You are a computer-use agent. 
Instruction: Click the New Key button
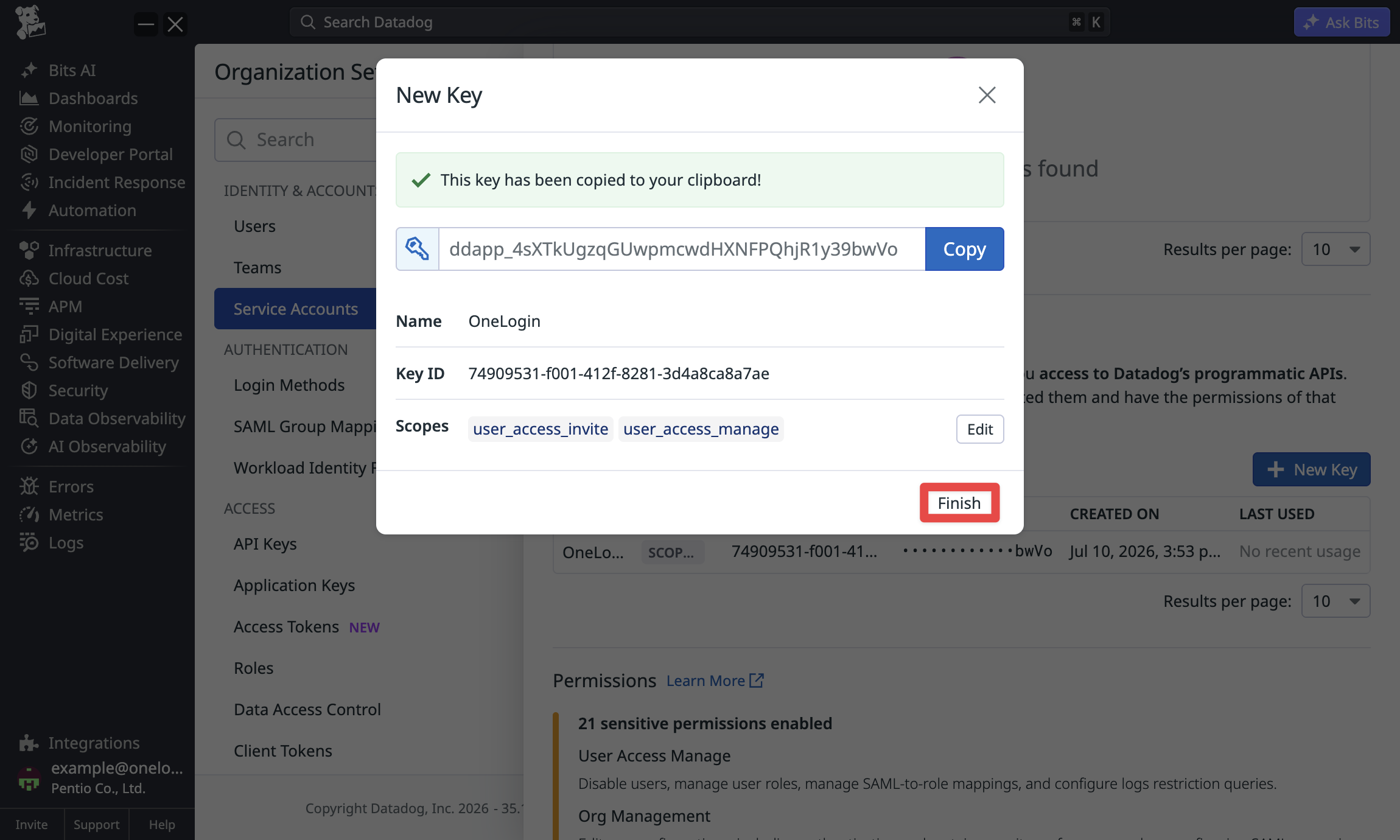pyautogui.click(x=1312, y=469)
